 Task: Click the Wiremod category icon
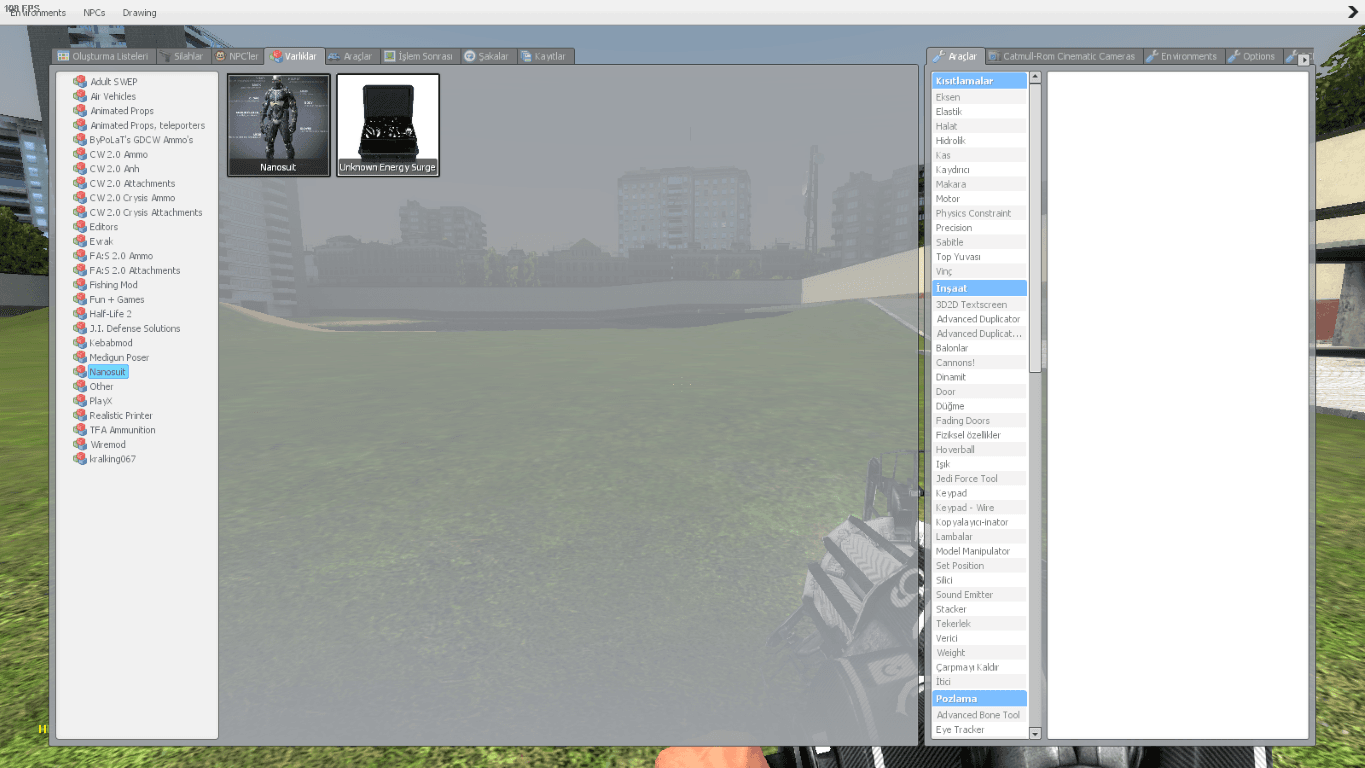(80, 444)
